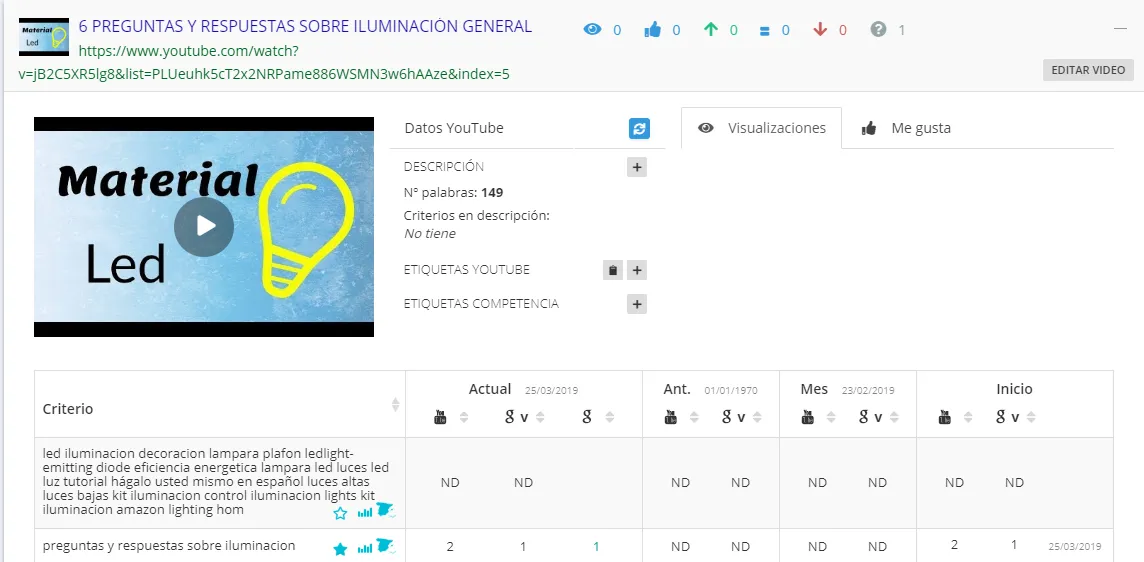Collapse the video panel with the minus icon
This screenshot has height=562, width=1144.
[x=1121, y=28]
